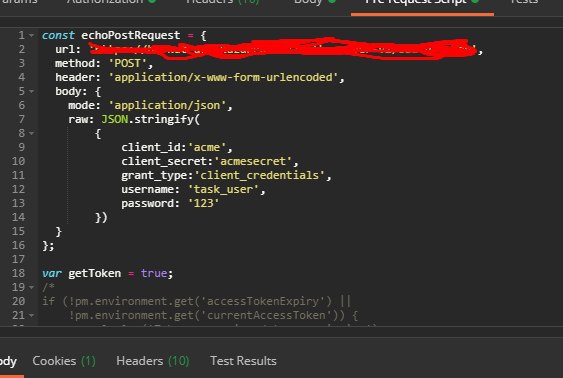563x378 pixels.
Task: Click the 'task_user' username value
Action: (223, 189)
